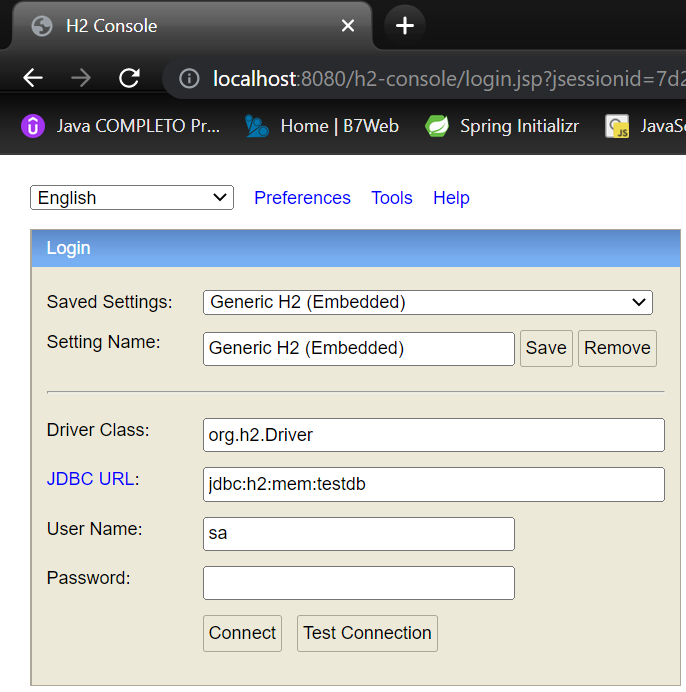This screenshot has height=692, width=686.
Task: Open the Preferences link
Action: pyautogui.click(x=302, y=198)
